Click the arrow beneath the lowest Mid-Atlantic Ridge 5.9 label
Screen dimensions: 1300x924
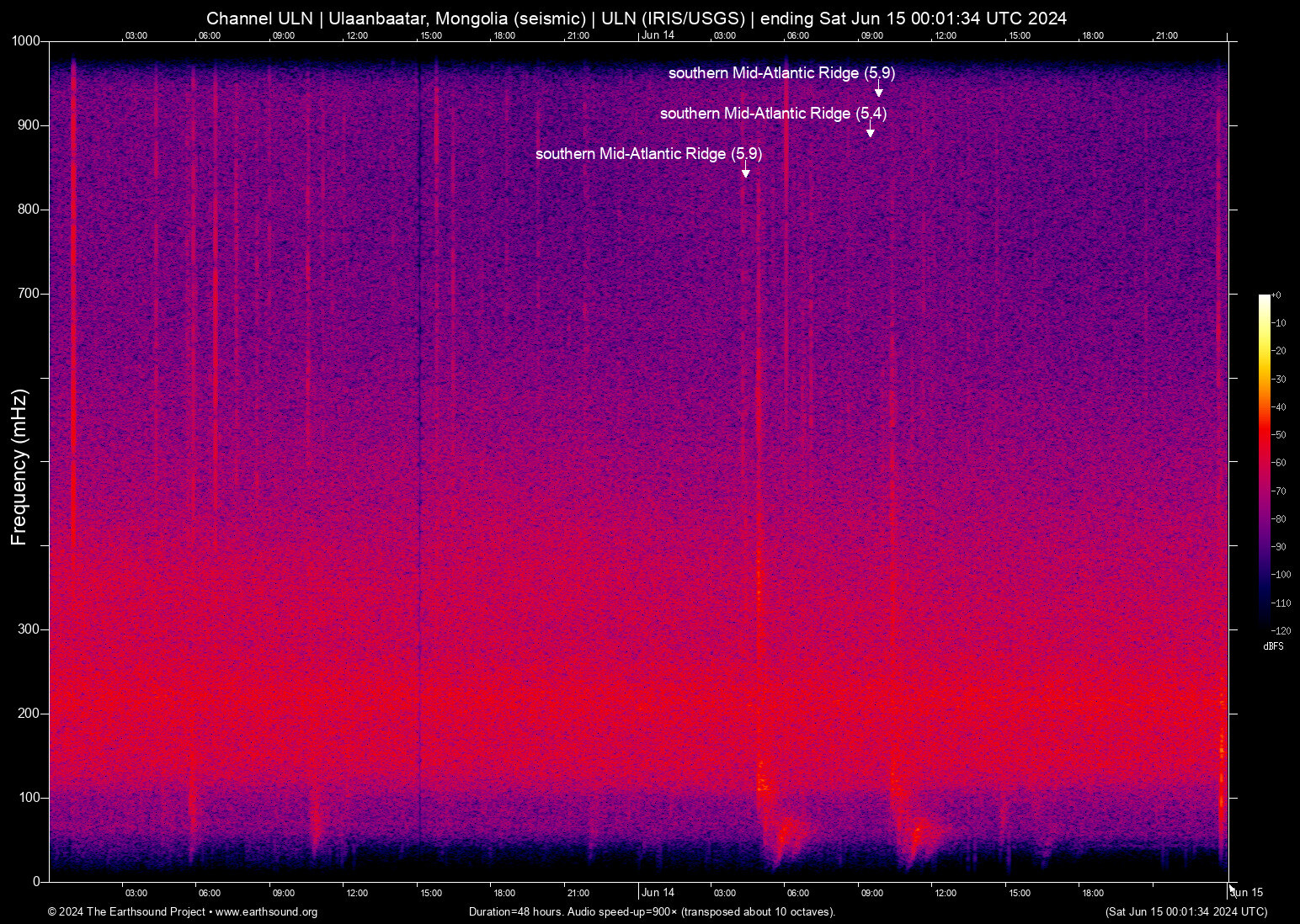[x=745, y=173]
